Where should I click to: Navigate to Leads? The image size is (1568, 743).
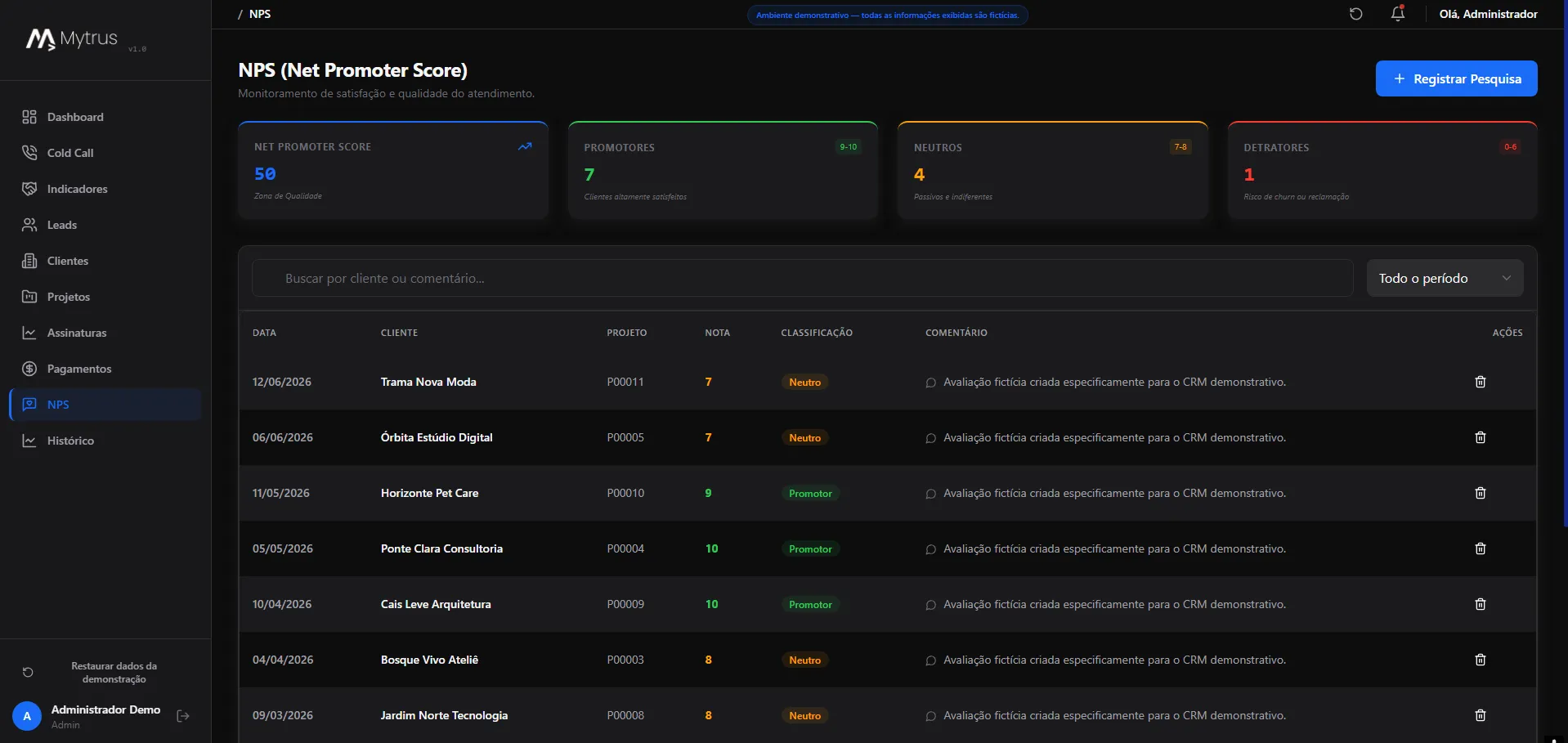pyautogui.click(x=105, y=225)
